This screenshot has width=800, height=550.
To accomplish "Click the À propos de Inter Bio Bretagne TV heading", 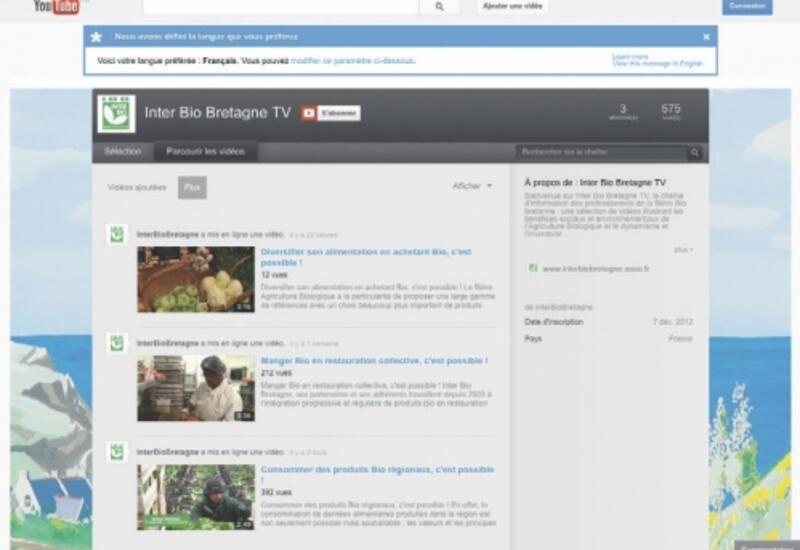I will coord(595,183).
